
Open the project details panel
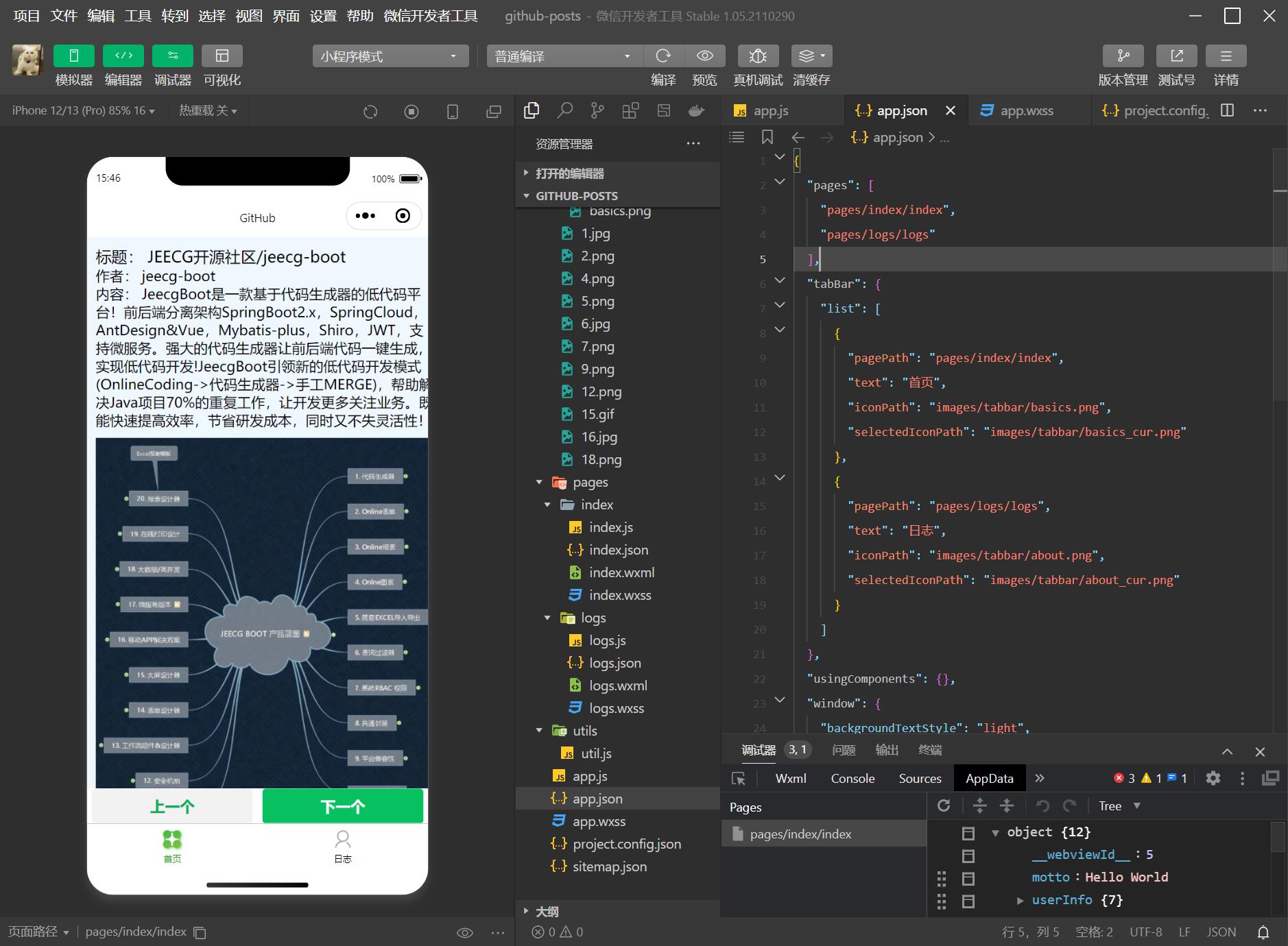point(1226,56)
